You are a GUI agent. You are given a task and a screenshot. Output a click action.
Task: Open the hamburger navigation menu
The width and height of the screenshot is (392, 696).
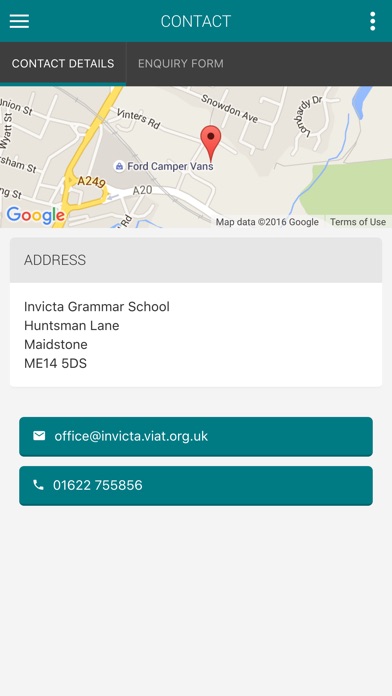pos(20,21)
